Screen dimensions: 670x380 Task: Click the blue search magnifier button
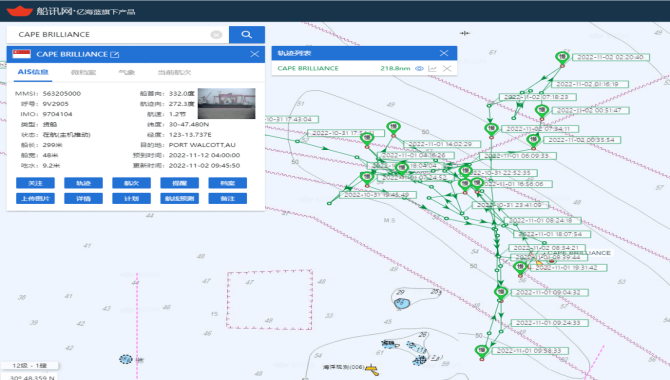tap(247, 35)
